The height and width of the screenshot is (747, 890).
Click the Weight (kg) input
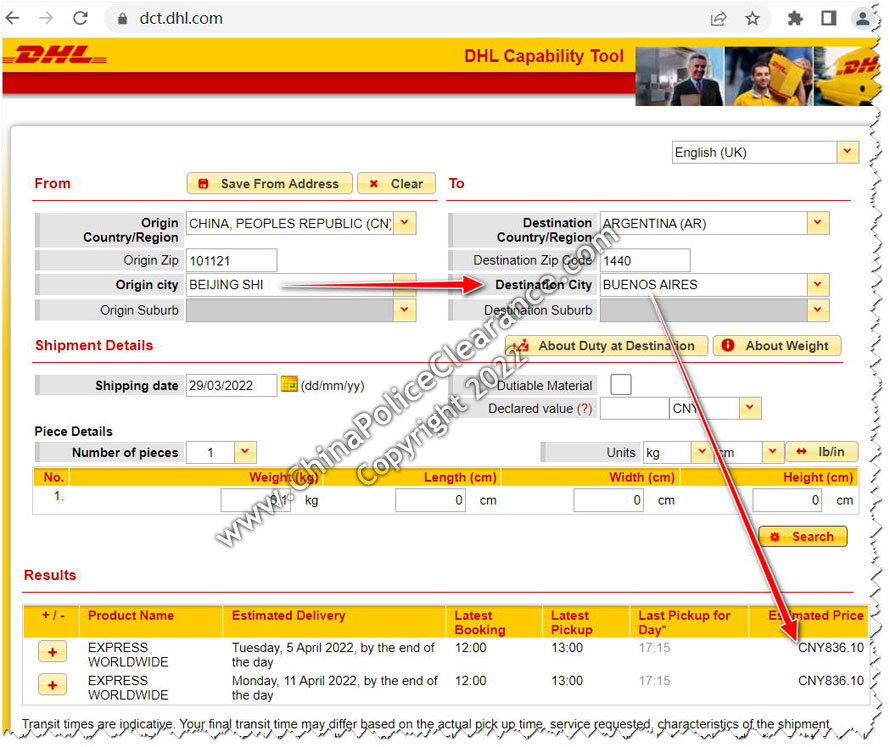click(x=255, y=501)
